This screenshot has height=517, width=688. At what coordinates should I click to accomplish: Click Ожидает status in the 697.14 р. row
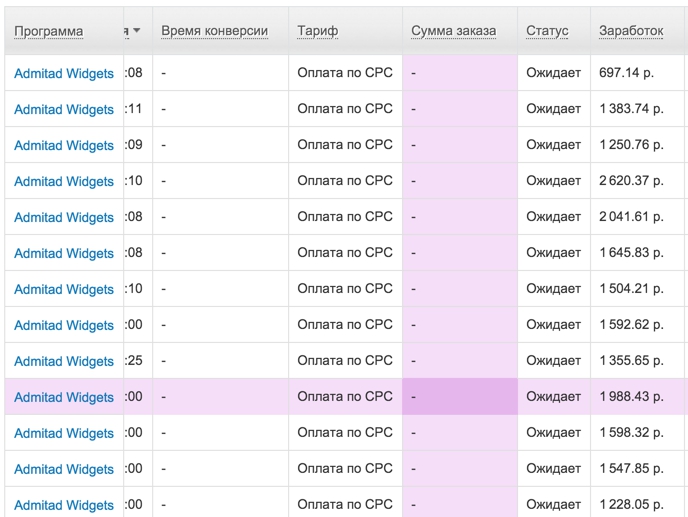click(x=553, y=73)
